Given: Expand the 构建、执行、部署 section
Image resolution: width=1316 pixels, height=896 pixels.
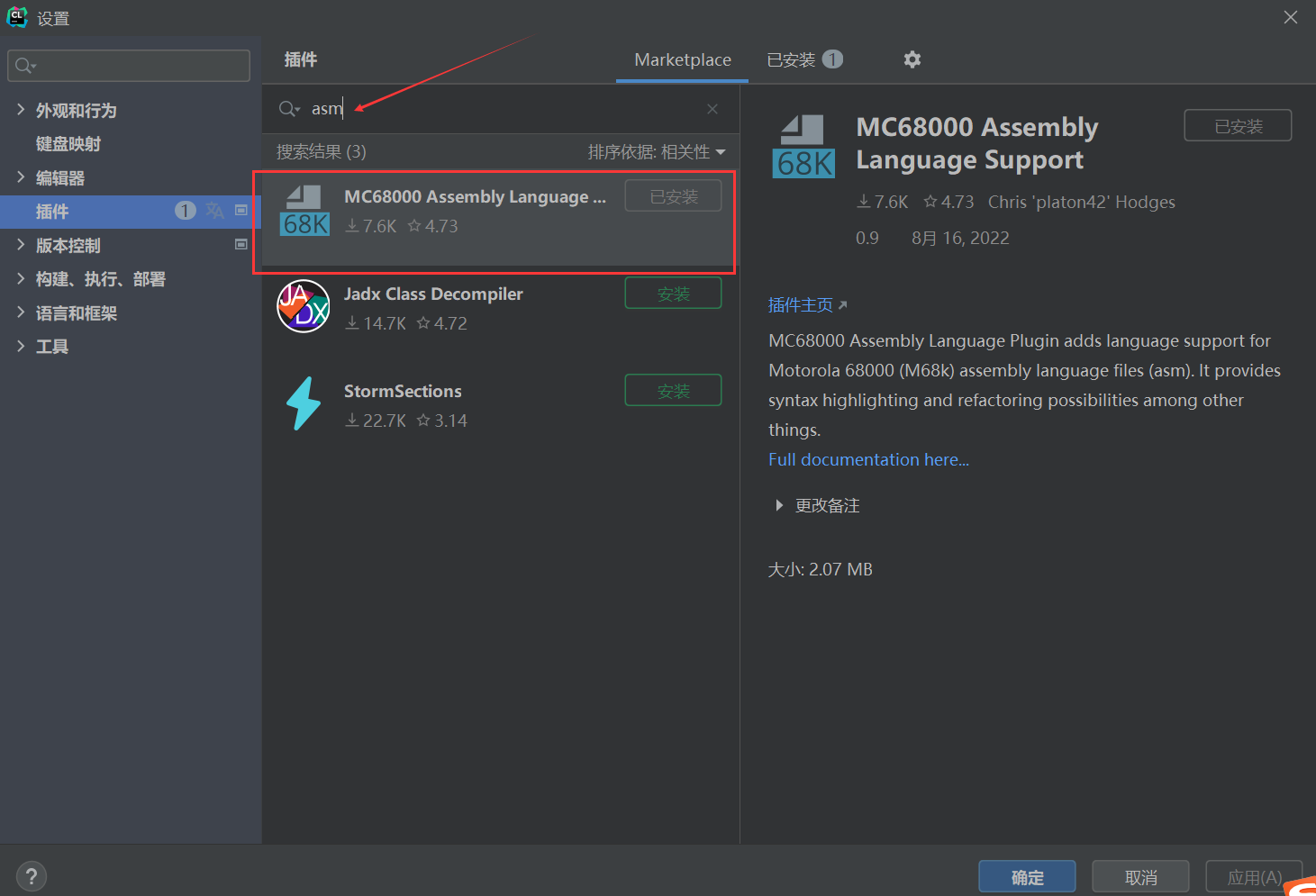Looking at the screenshot, I should [x=21, y=278].
